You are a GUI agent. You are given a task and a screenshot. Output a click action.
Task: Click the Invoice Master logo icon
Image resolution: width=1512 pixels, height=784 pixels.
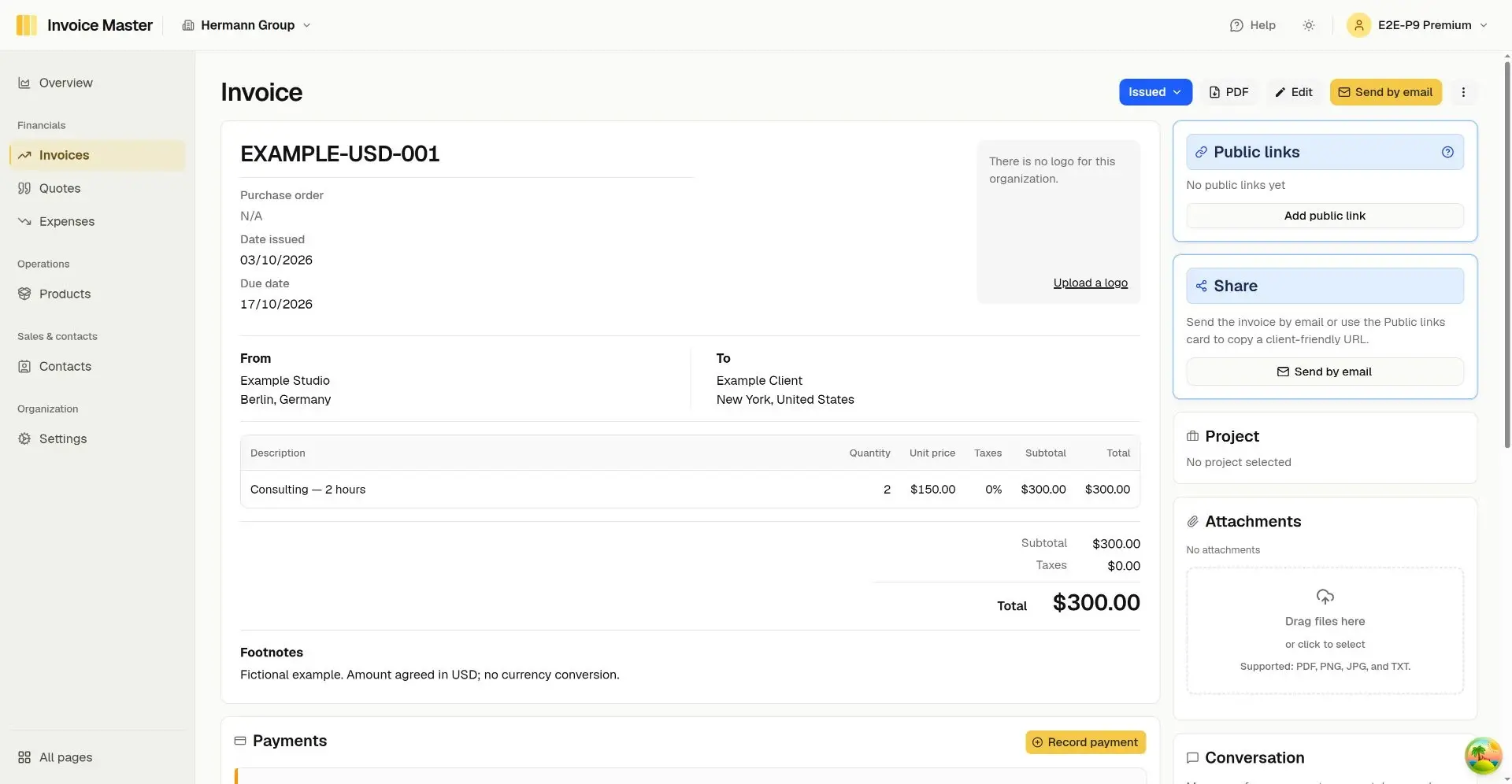(26, 25)
